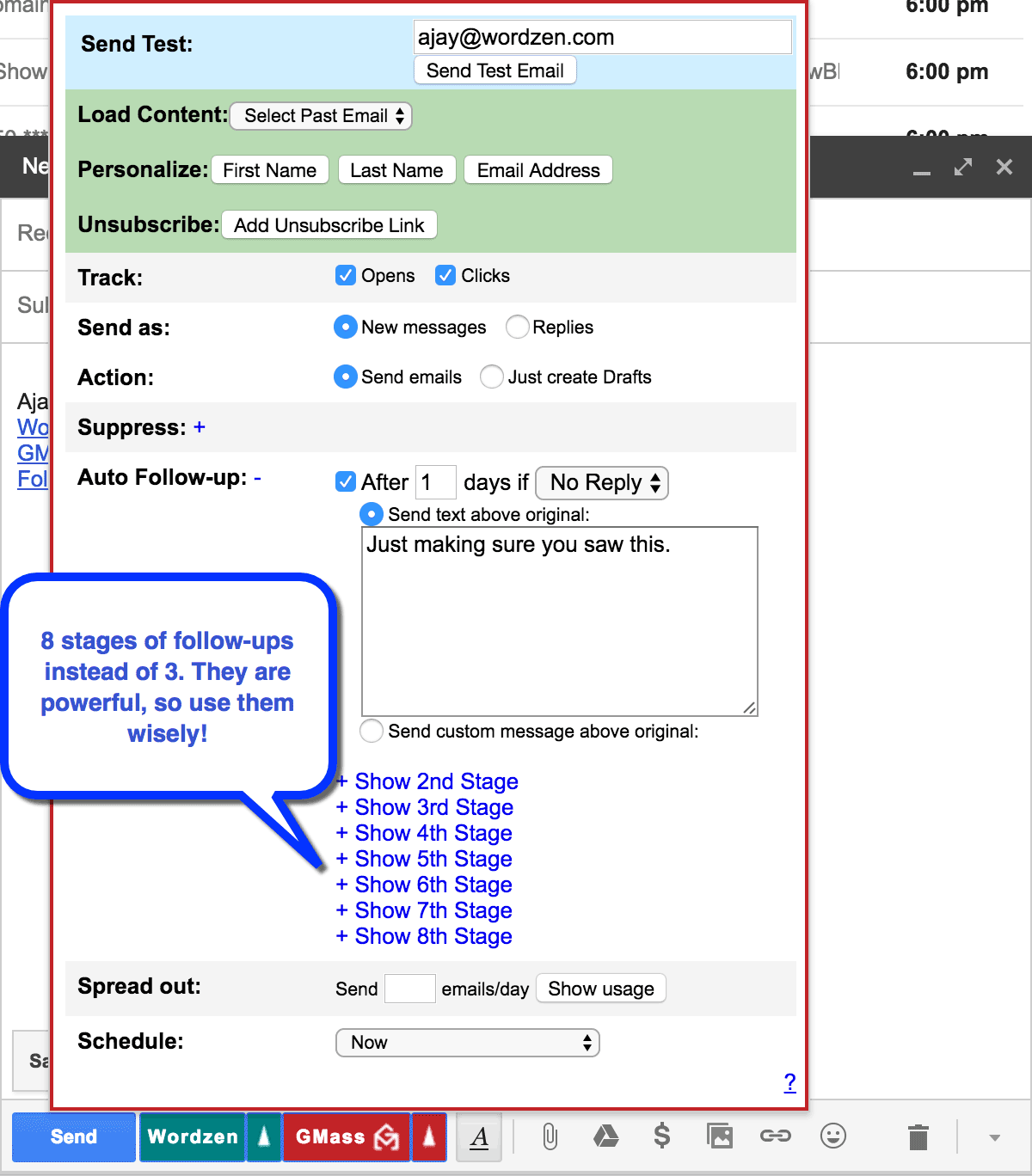
Task: Open the Schedule Now dropdown
Action: pos(467,1043)
